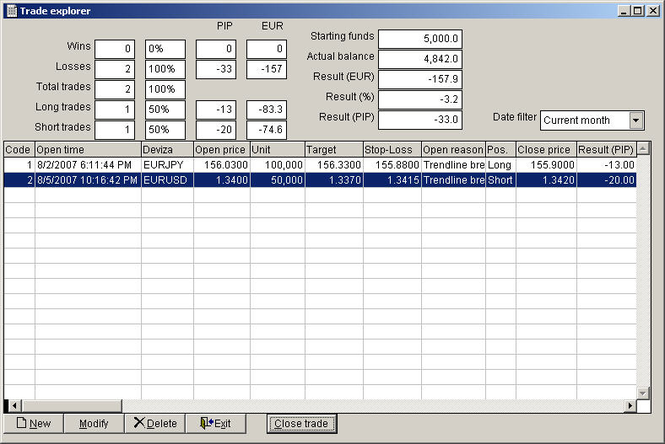
Task: Click the Result (PIP) summary field
Action: tap(420, 120)
